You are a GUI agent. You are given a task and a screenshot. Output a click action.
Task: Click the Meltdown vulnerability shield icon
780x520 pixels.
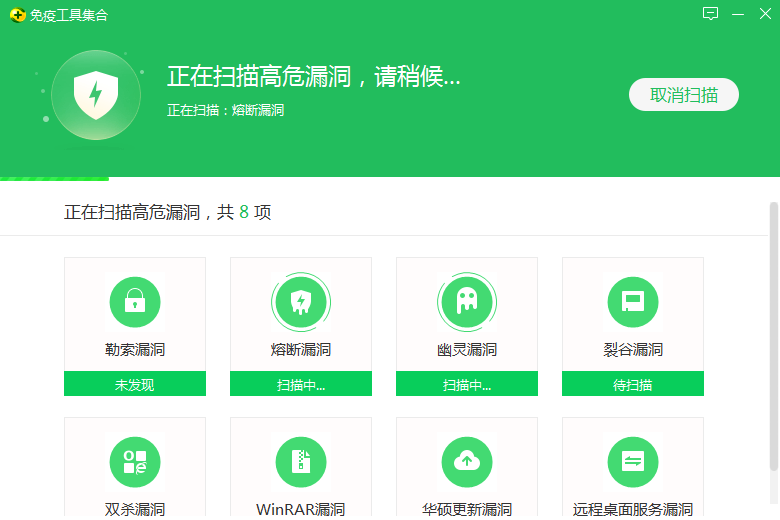tap(301, 301)
